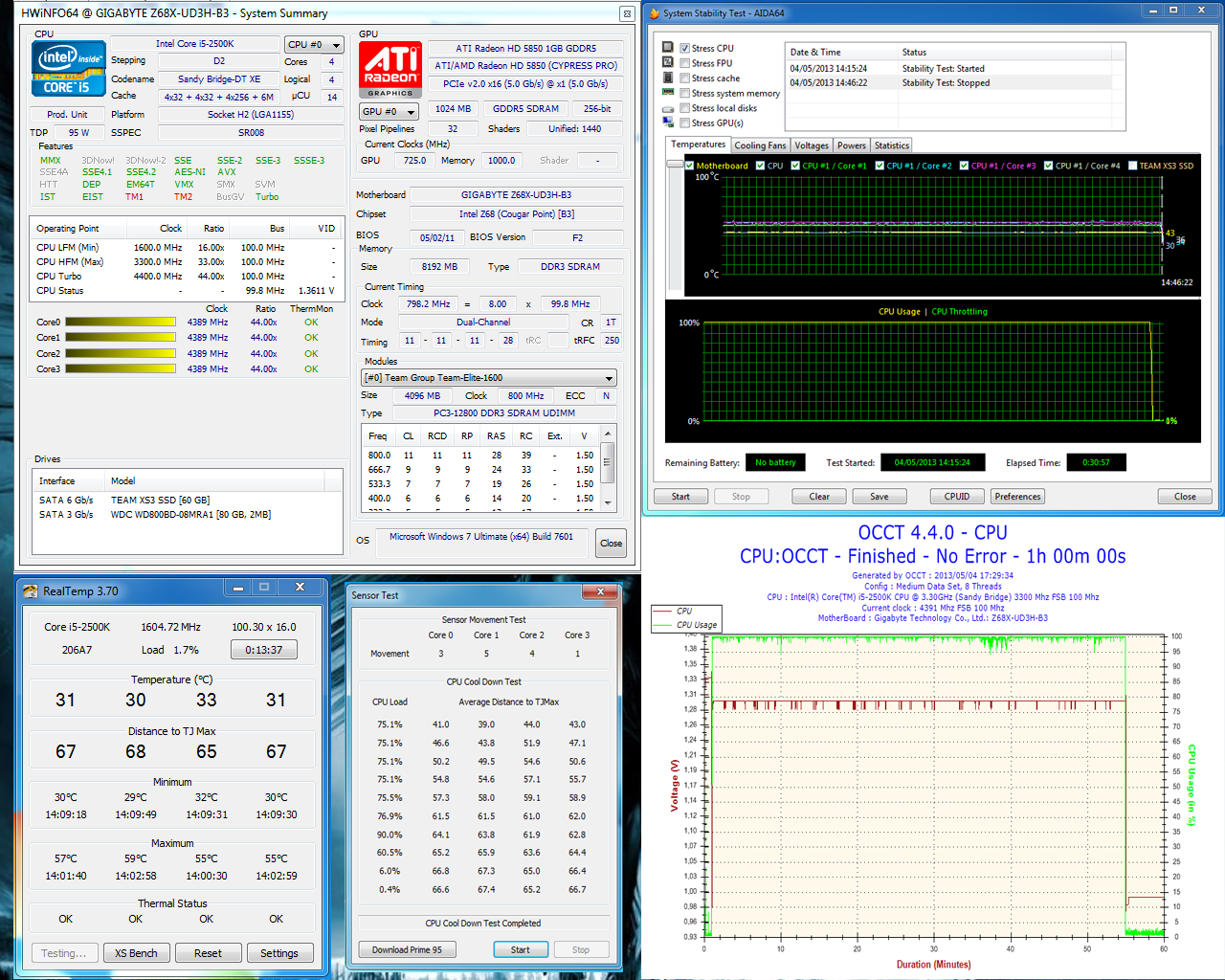This screenshot has height=980, width=1225.
Task: Click the cache chip icon beside Stress cache
Action: (668, 78)
